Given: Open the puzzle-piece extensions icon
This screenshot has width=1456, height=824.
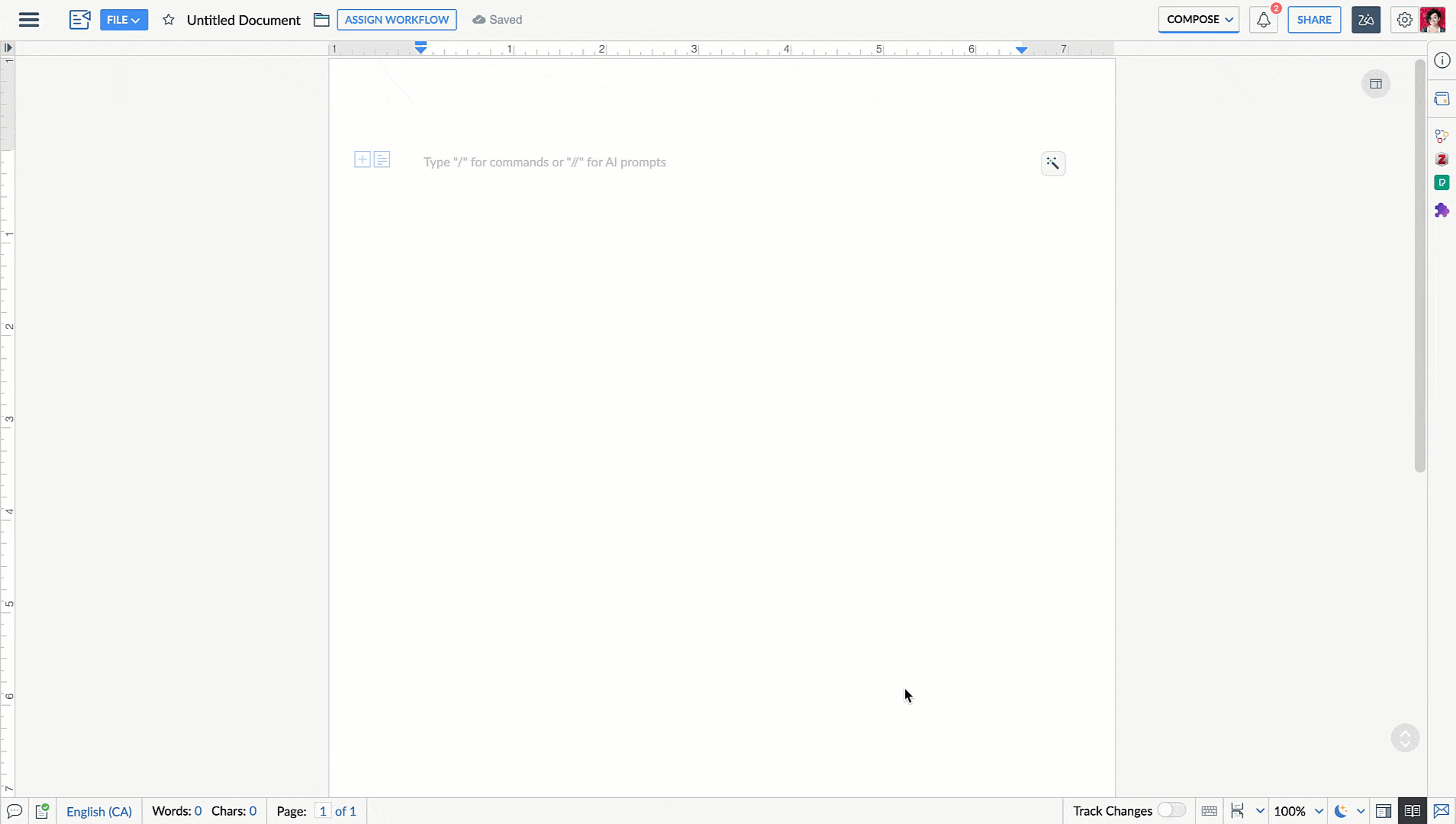Looking at the screenshot, I should click(x=1442, y=211).
